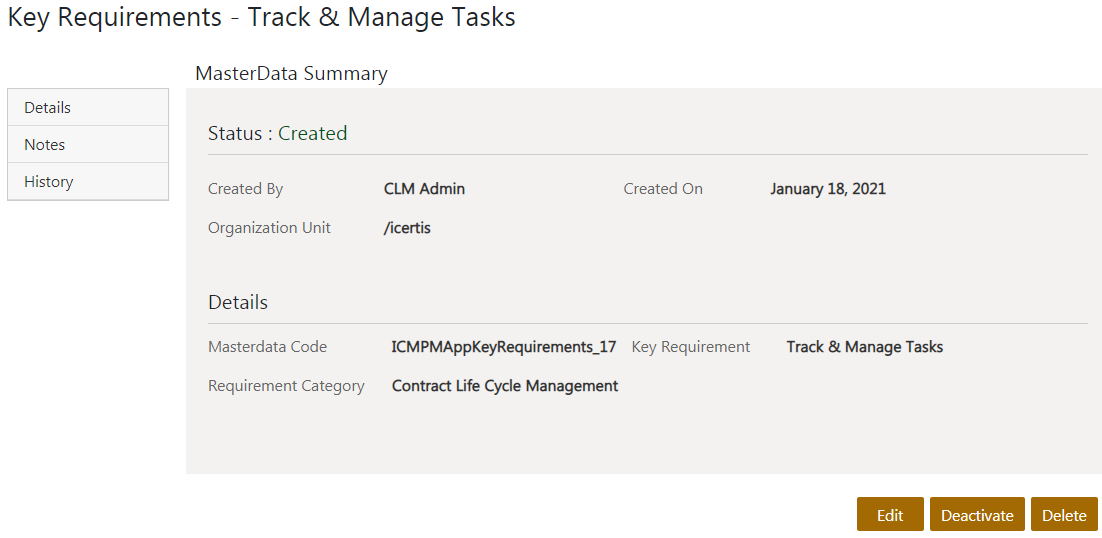Click the Masterdata Code label
This screenshot has height=538, width=1102.
point(267,347)
